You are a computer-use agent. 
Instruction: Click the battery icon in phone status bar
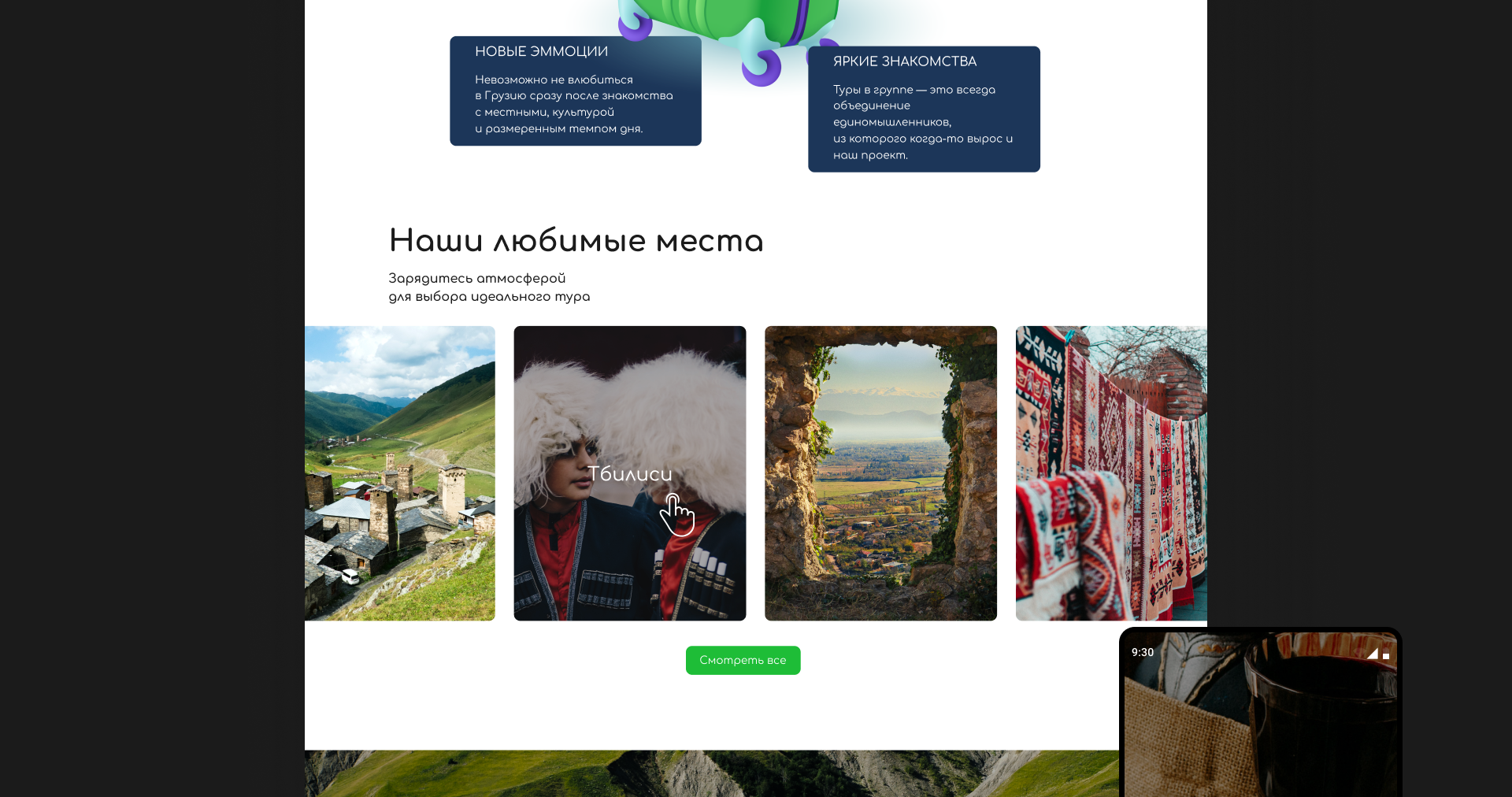tap(1386, 654)
